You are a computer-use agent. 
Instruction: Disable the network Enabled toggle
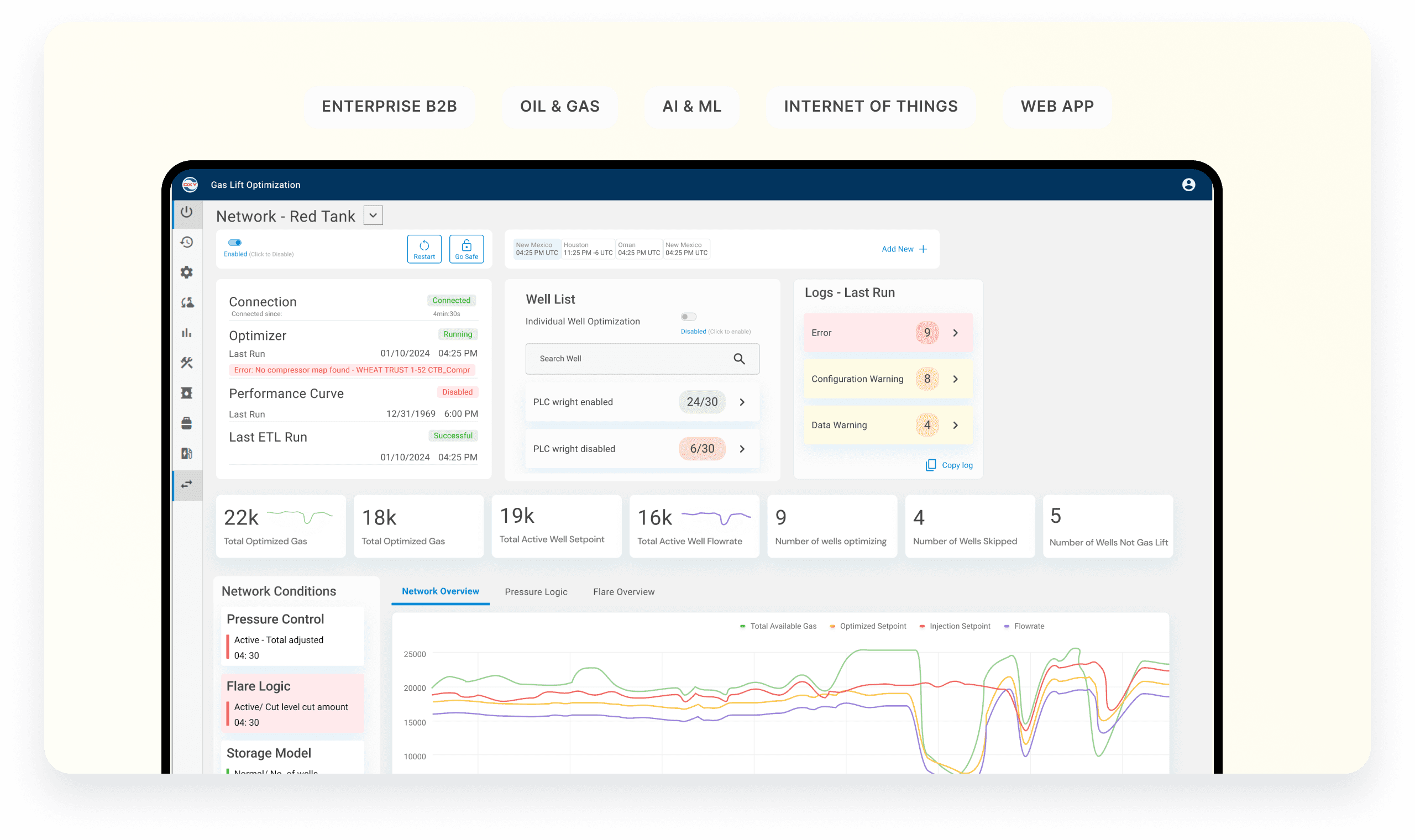coord(235,243)
